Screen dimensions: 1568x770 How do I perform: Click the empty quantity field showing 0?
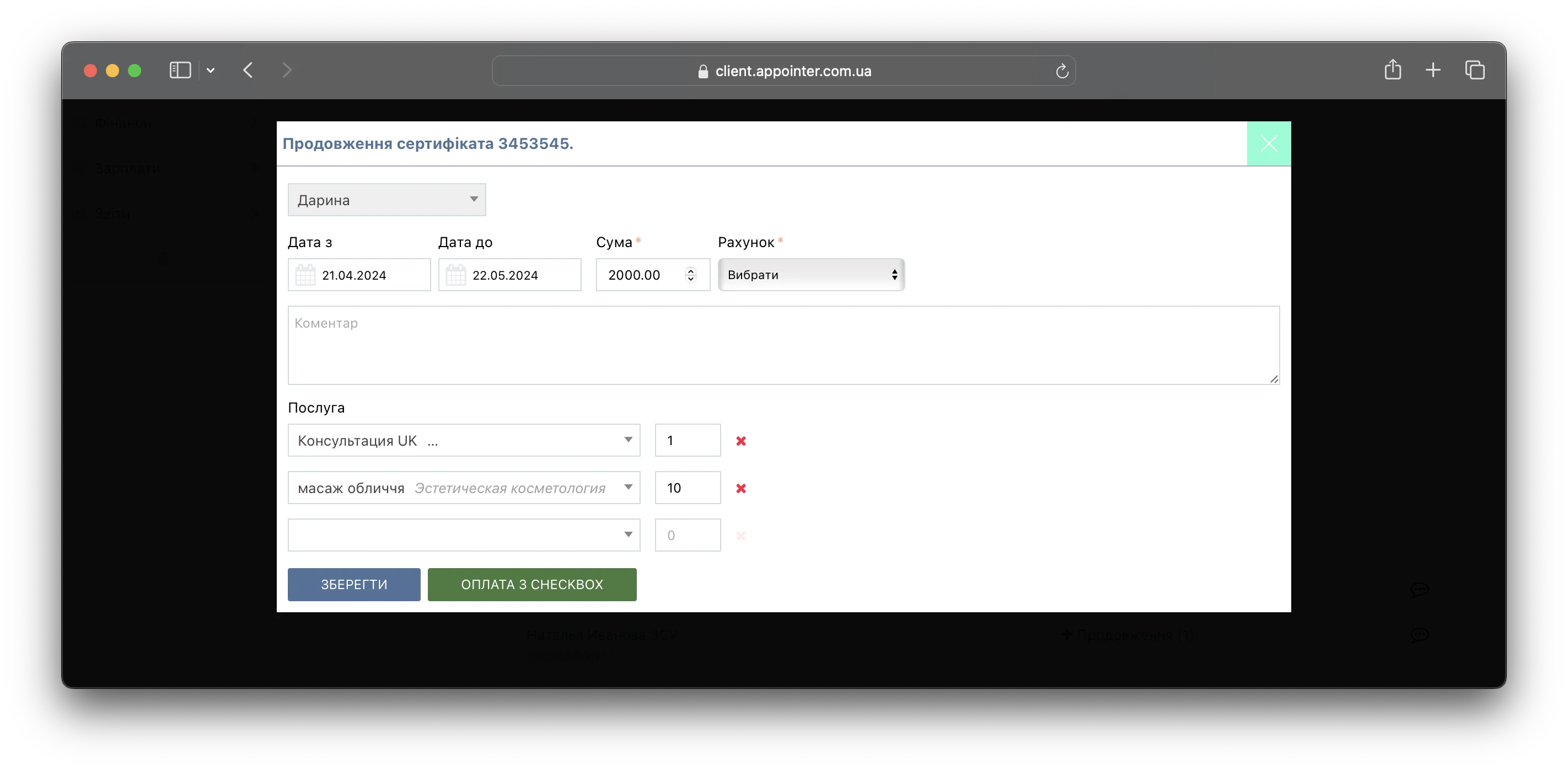tap(688, 536)
